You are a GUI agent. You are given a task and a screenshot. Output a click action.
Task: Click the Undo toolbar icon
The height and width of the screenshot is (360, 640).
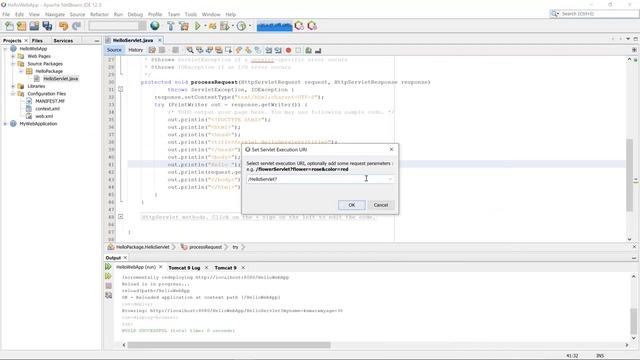(63, 26)
